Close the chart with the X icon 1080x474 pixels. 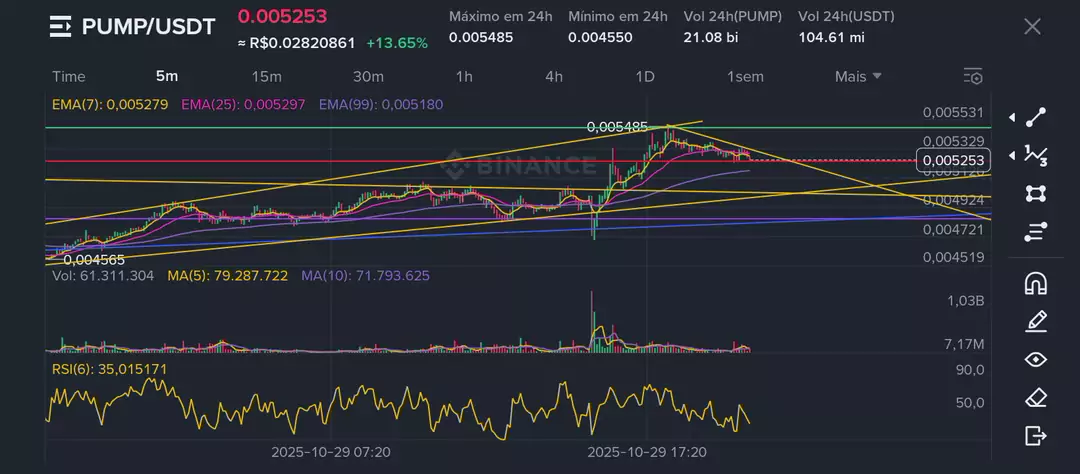[x=1032, y=27]
